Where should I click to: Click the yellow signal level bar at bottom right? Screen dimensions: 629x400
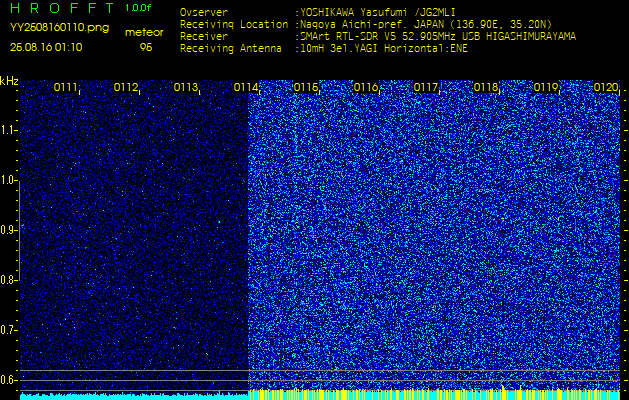(x=434, y=394)
